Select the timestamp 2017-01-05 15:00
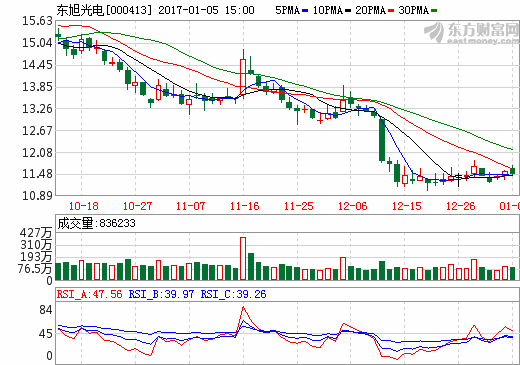 click(206, 10)
